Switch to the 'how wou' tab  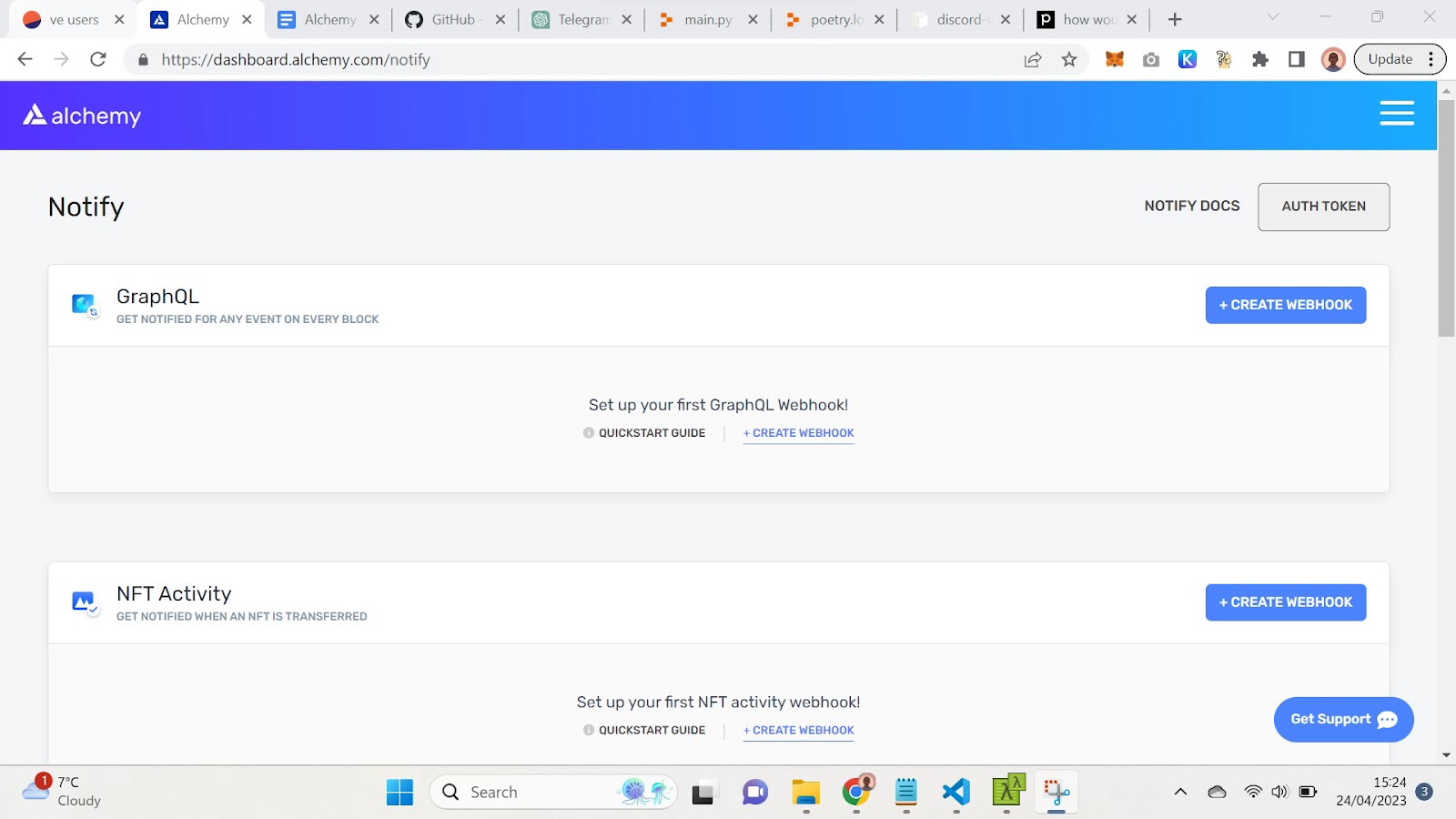(1088, 19)
